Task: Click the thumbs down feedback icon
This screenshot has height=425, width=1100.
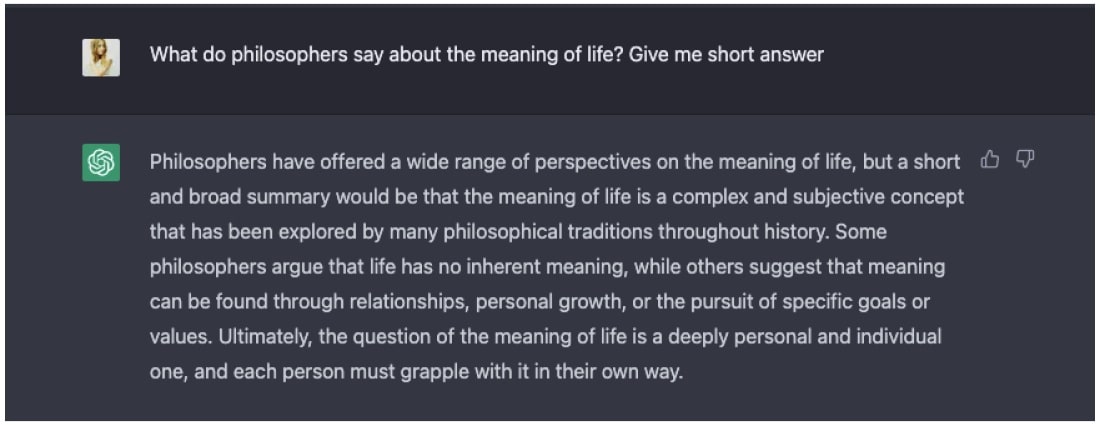Action: point(1024,160)
